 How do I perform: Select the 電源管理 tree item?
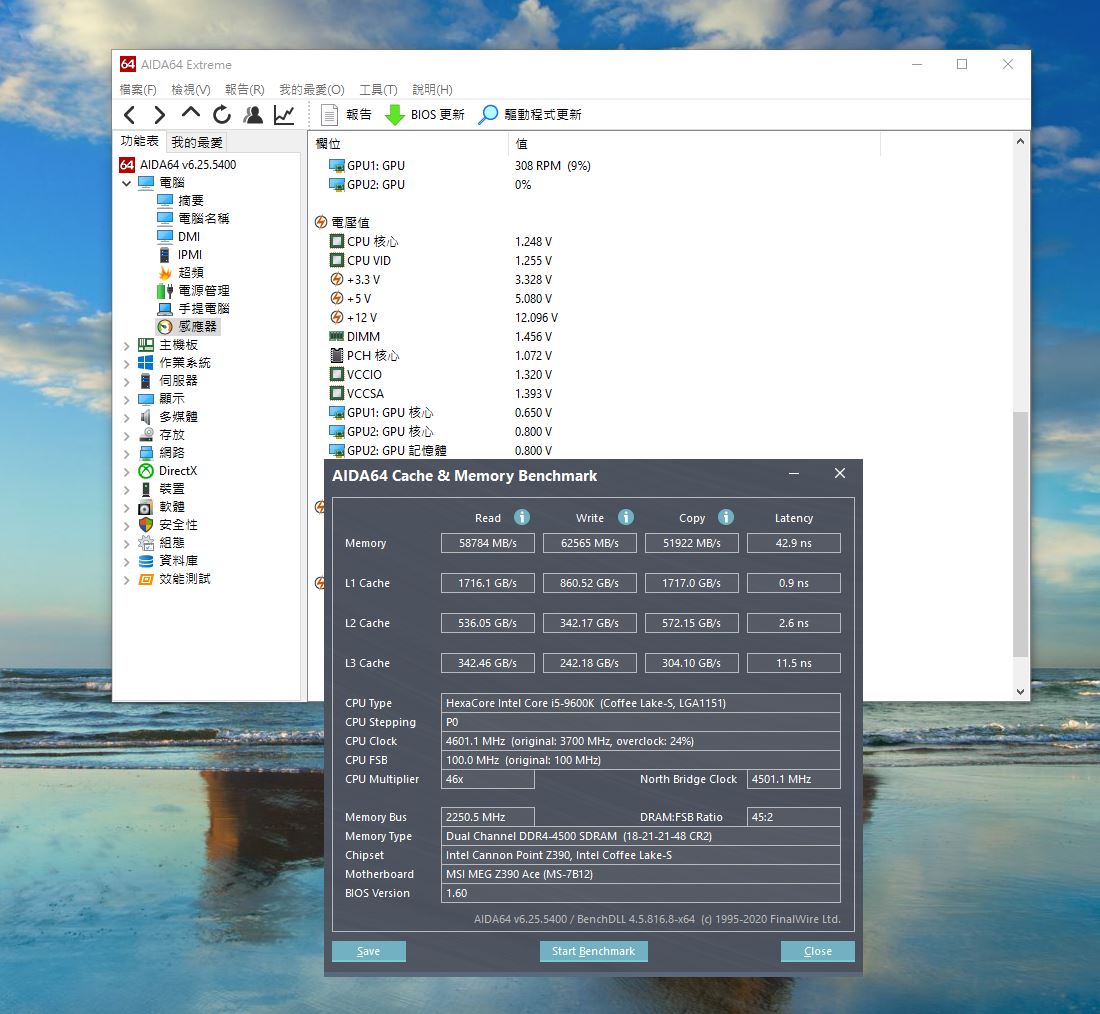193,291
